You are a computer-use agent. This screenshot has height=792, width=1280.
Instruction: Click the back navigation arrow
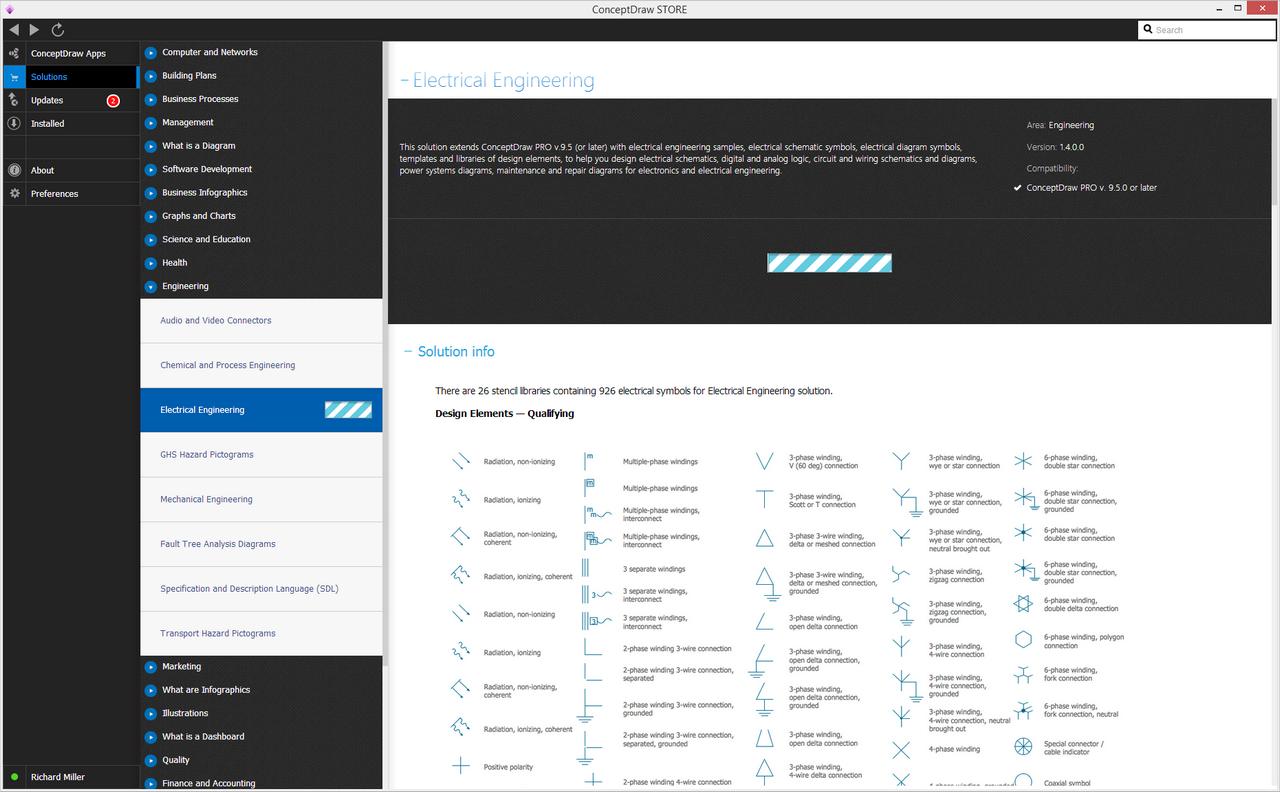pyautogui.click(x=13, y=29)
